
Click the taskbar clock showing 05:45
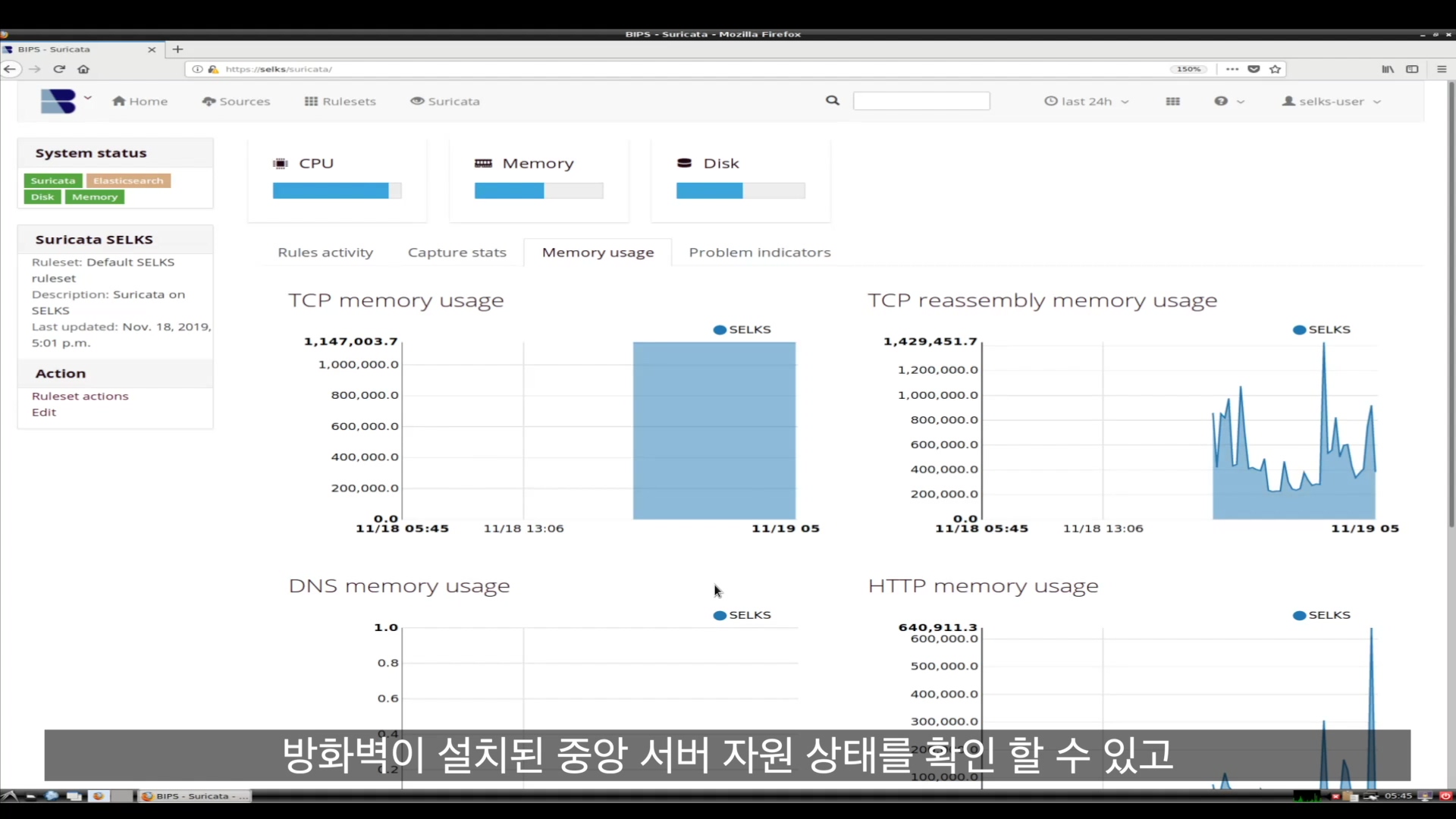click(1398, 796)
